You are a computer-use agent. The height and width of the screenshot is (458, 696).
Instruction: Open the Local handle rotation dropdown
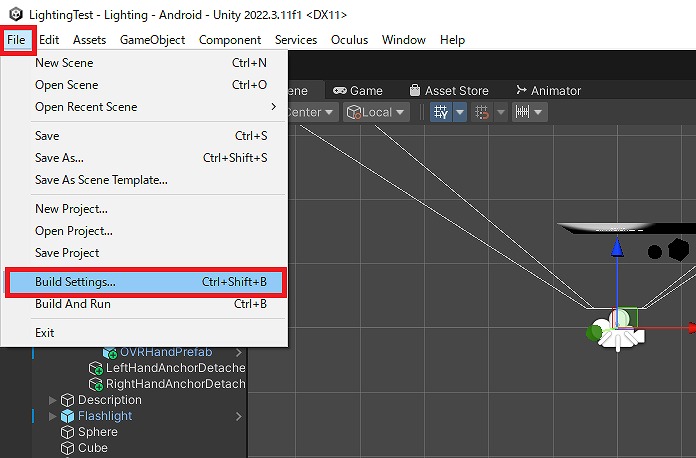pos(376,112)
